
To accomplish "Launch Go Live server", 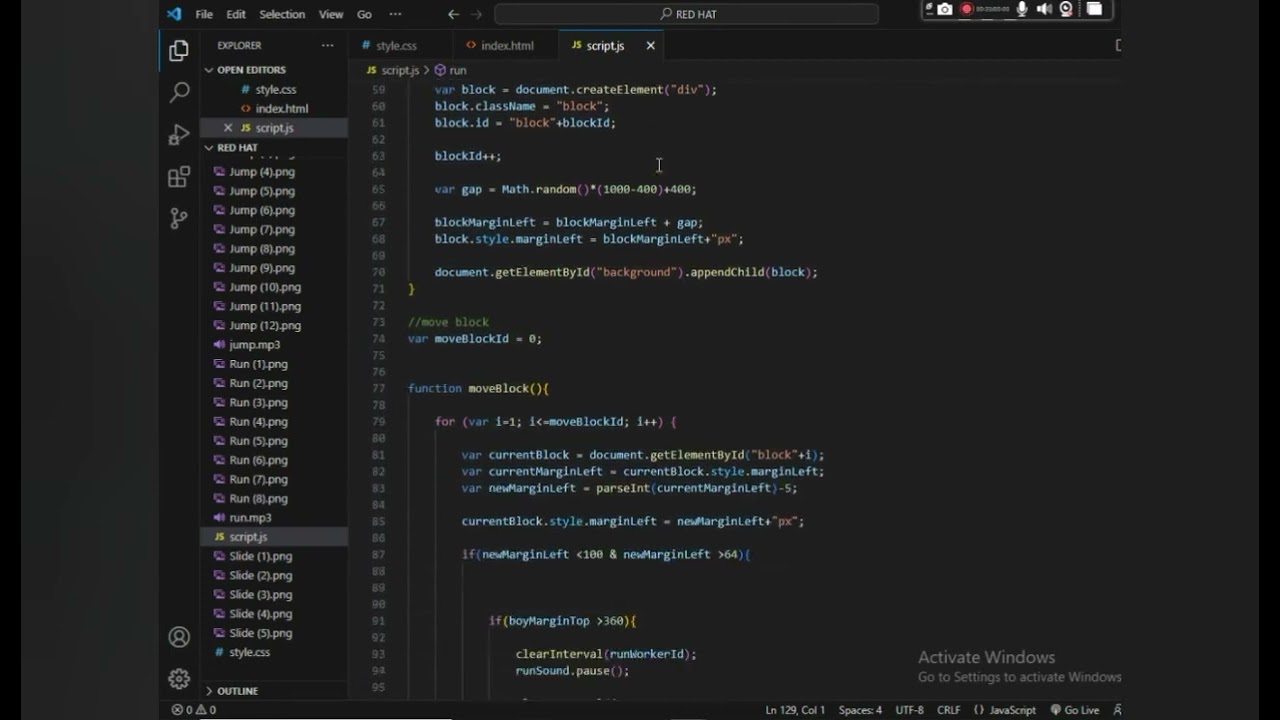I will 1075,710.
